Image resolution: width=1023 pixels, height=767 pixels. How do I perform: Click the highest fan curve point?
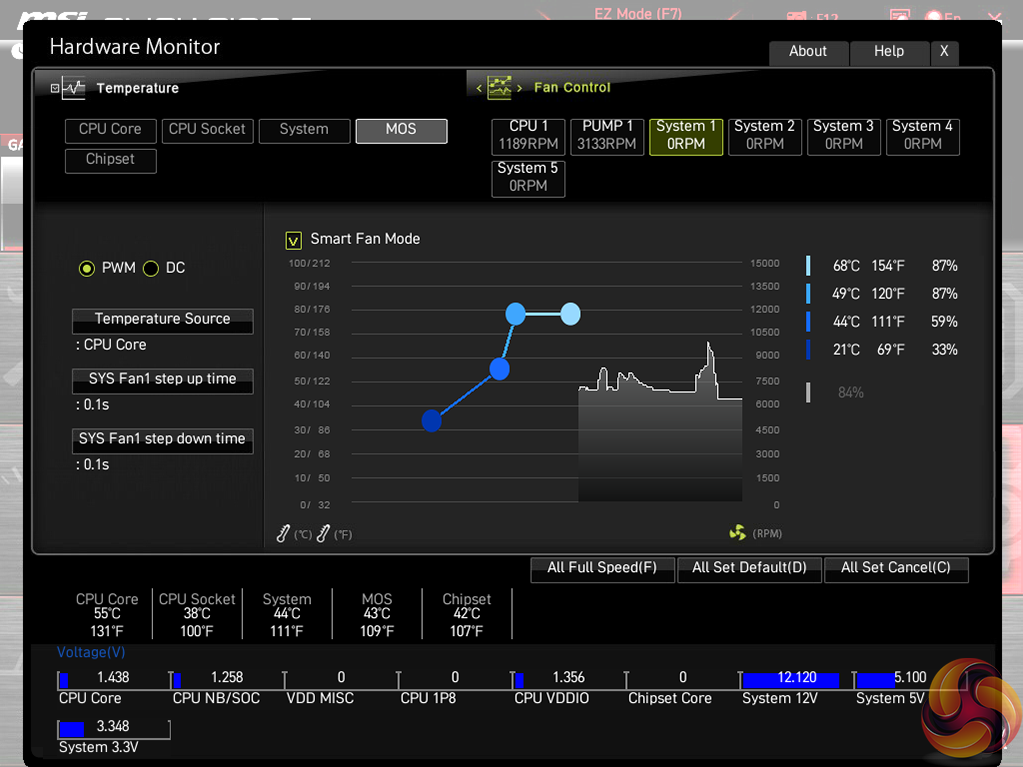(x=570, y=314)
